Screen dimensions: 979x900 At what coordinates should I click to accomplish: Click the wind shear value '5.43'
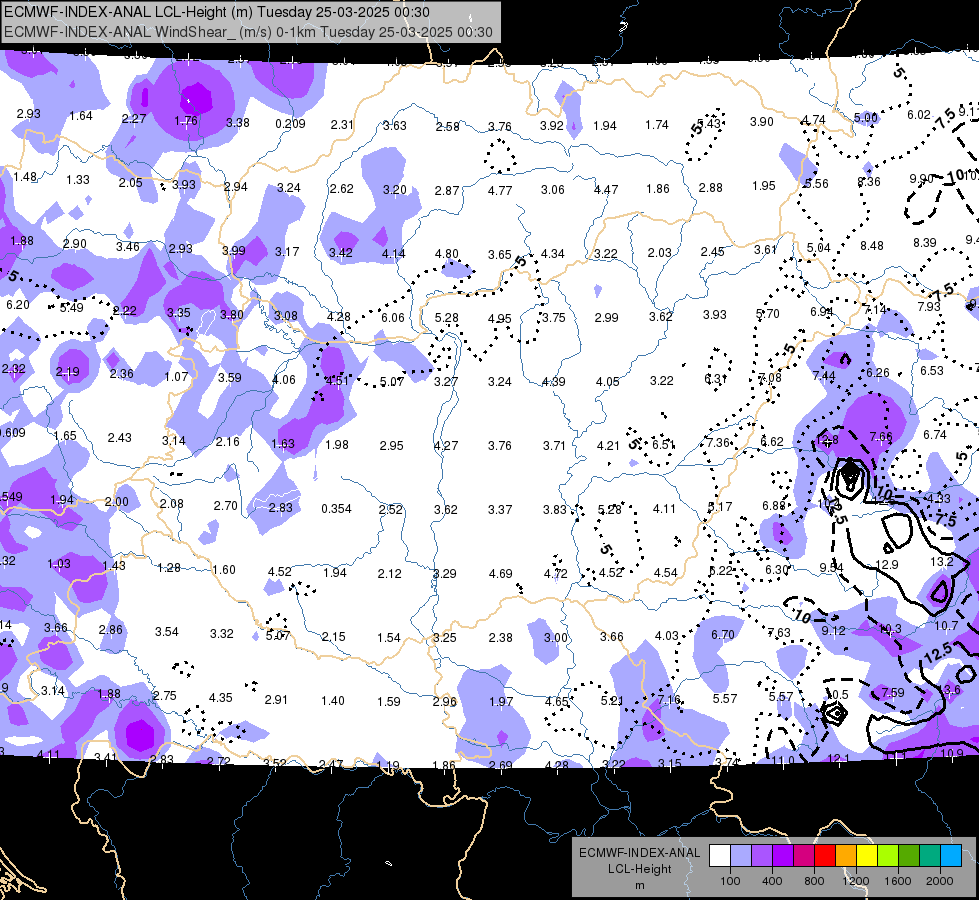click(709, 124)
